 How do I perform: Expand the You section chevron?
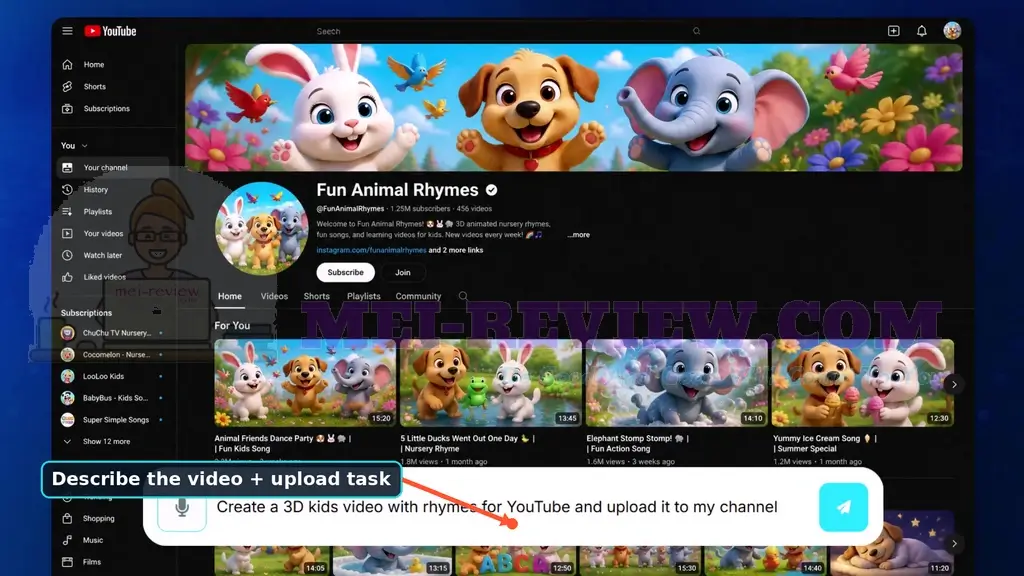84,146
